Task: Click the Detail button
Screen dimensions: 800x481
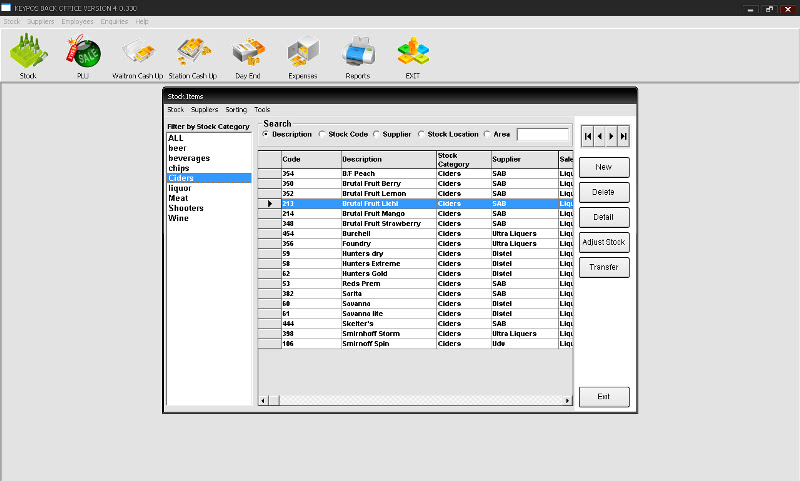Action: coord(604,217)
